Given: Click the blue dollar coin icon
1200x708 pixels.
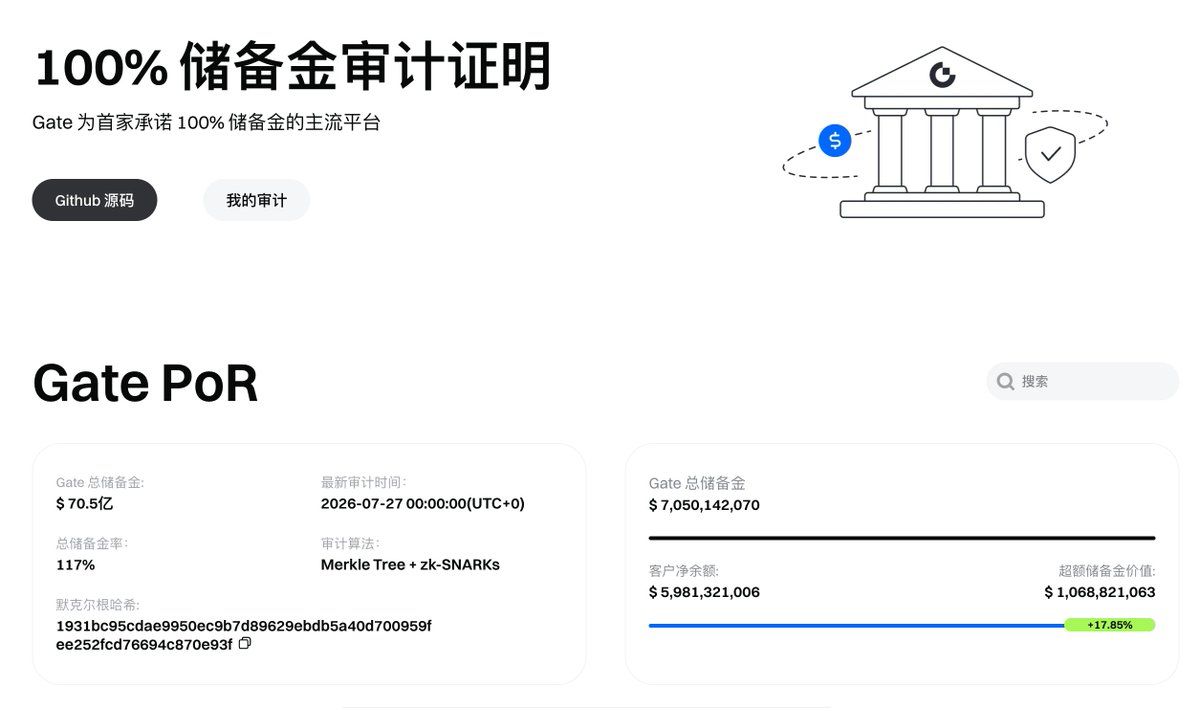Looking at the screenshot, I should [835, 140].
